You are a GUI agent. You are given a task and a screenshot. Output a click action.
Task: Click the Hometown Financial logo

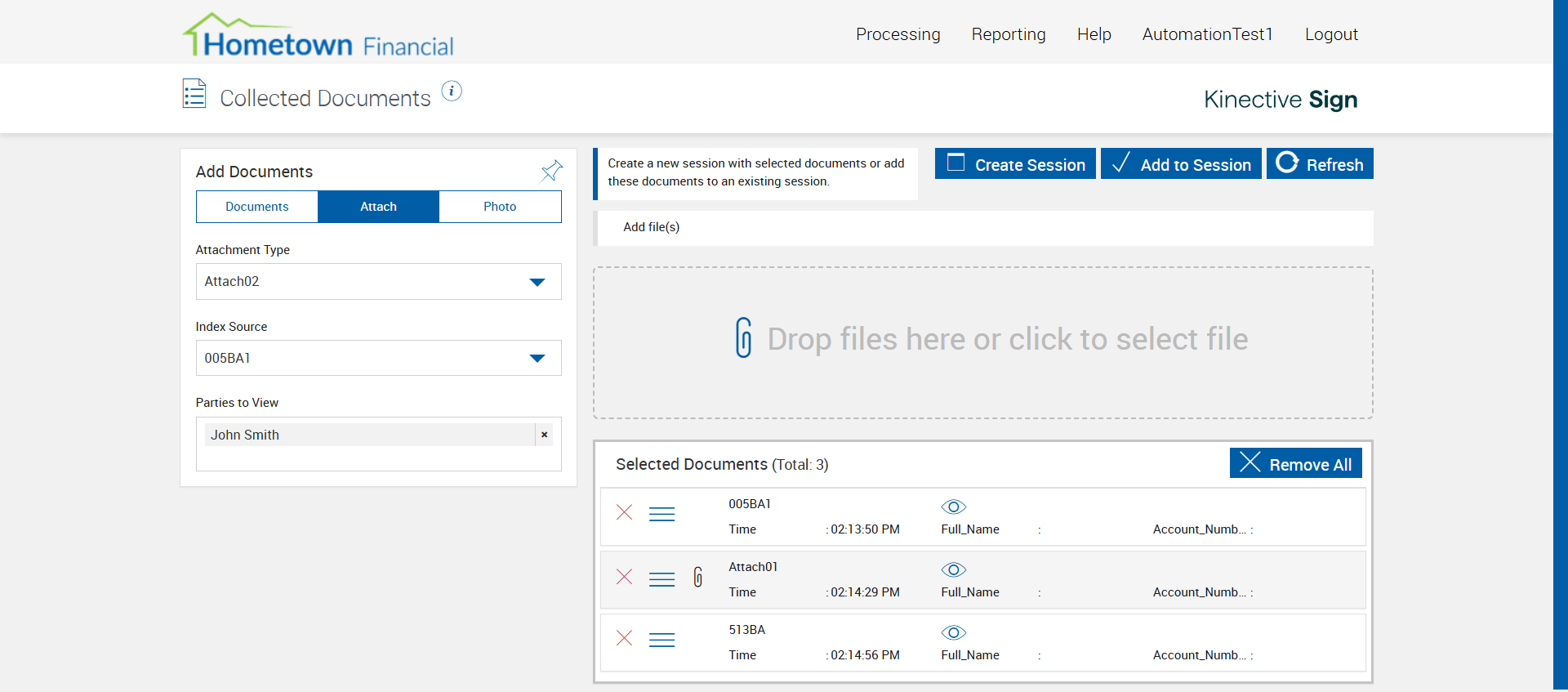(318, 37)
